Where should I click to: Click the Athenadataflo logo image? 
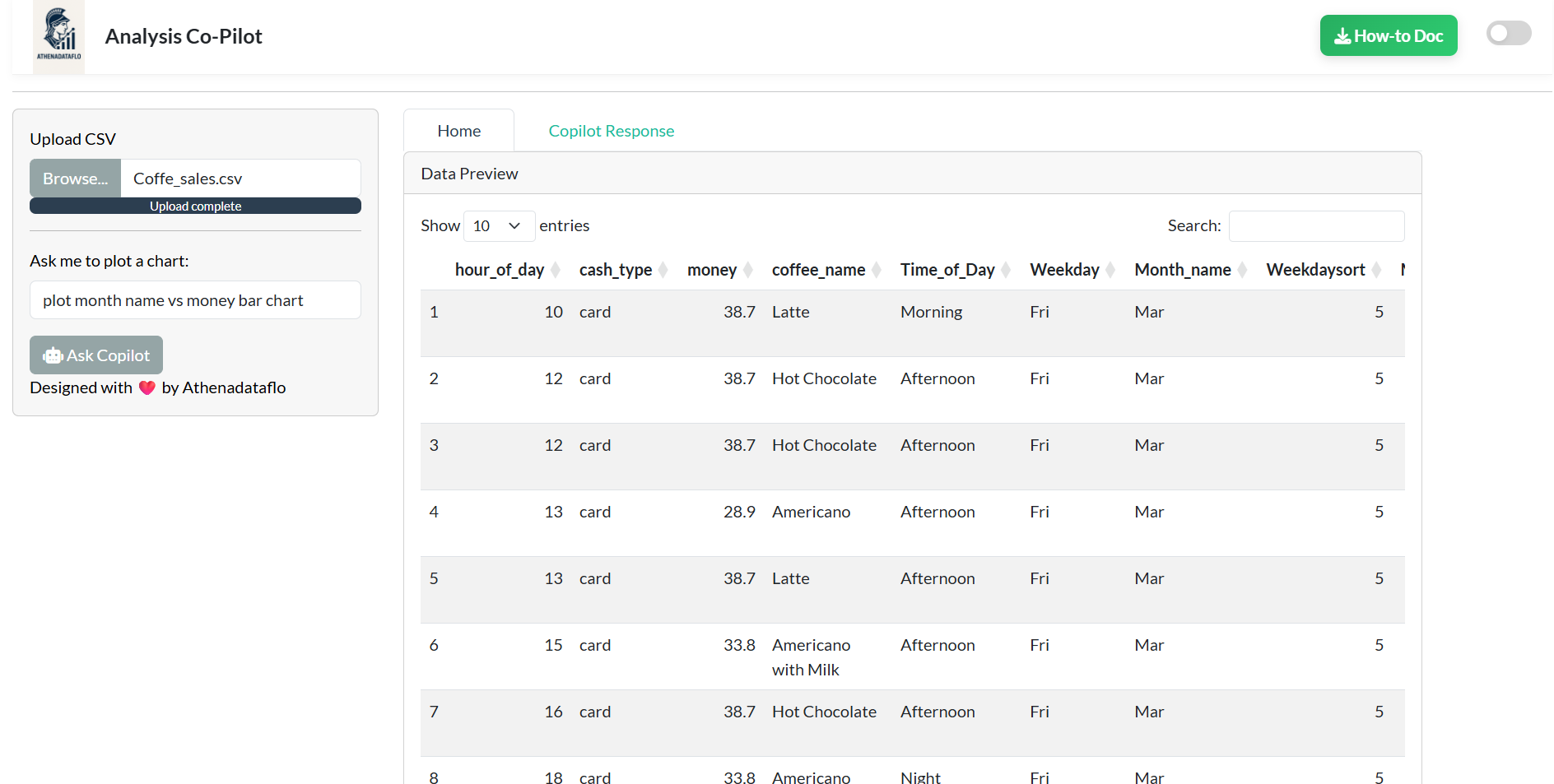(58, 37)
